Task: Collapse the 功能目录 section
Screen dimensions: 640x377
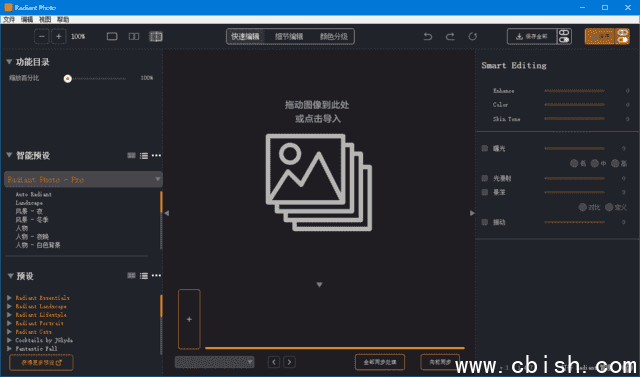Action: (9, 62)
